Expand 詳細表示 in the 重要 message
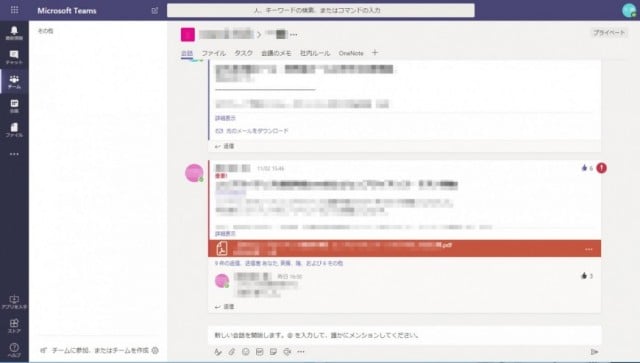640x363 pixels. point(225,234)
